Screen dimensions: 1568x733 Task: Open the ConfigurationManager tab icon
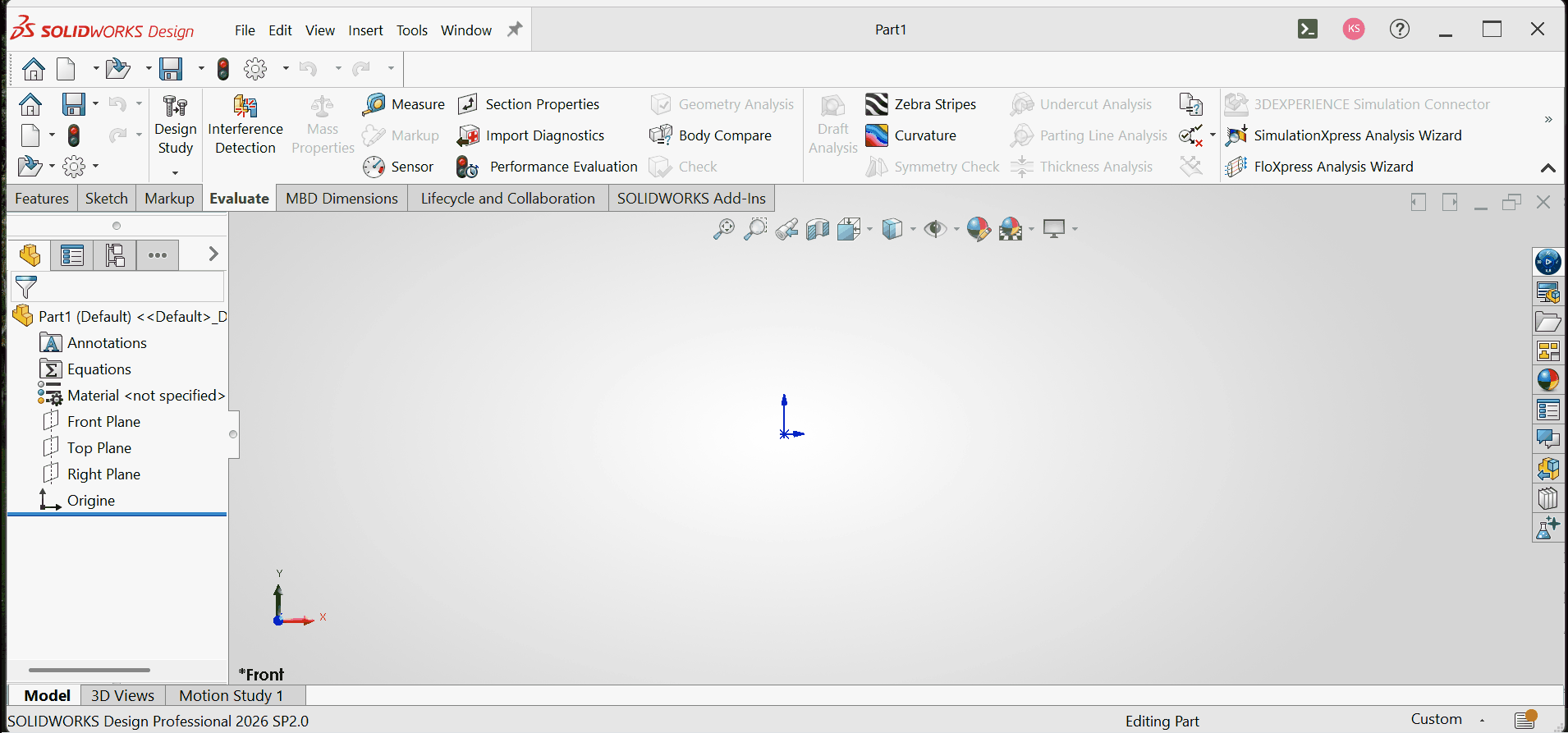[115, 255]
